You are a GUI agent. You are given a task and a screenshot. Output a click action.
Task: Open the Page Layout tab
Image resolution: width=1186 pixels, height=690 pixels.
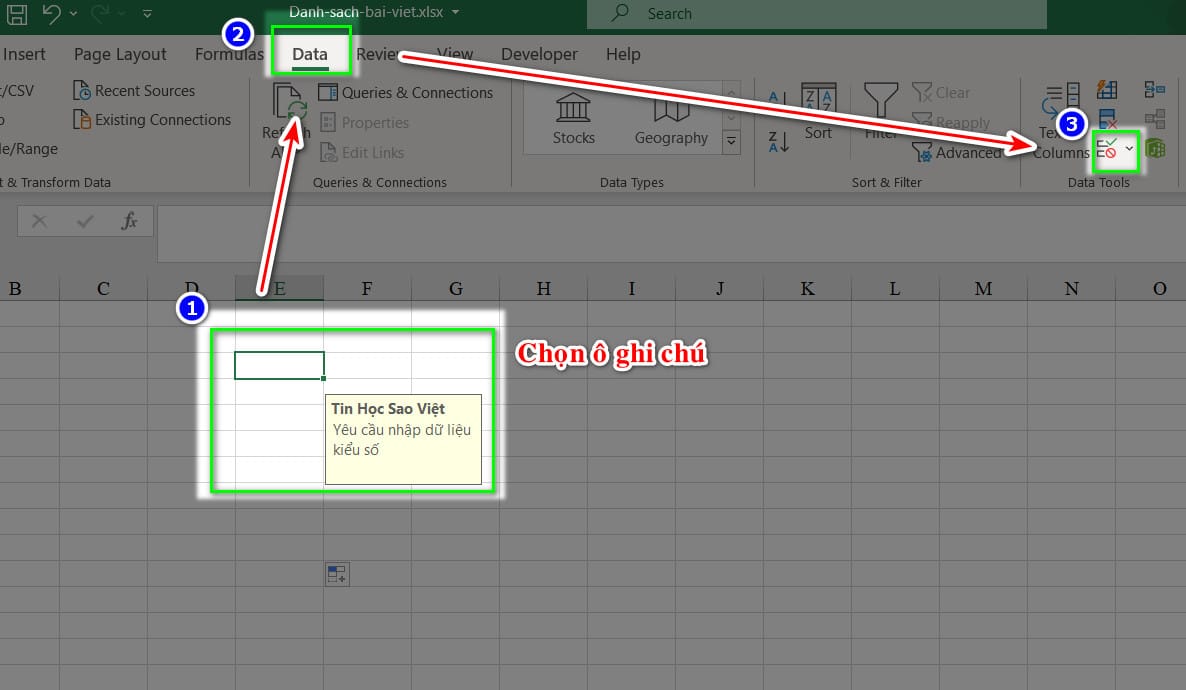pyautogui.click(x=120, y=54)
